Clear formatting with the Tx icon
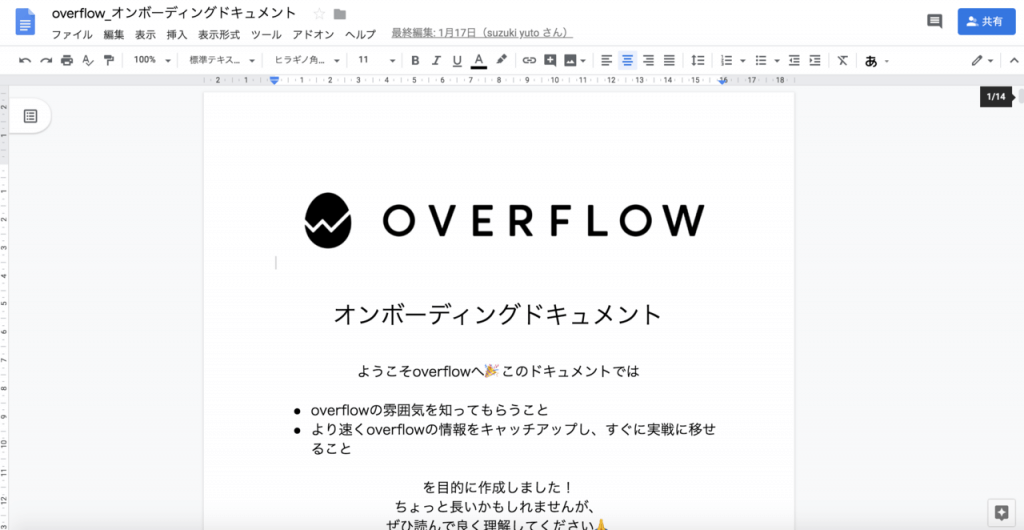Screen dimensions: 1024x530 pos(842,61)
